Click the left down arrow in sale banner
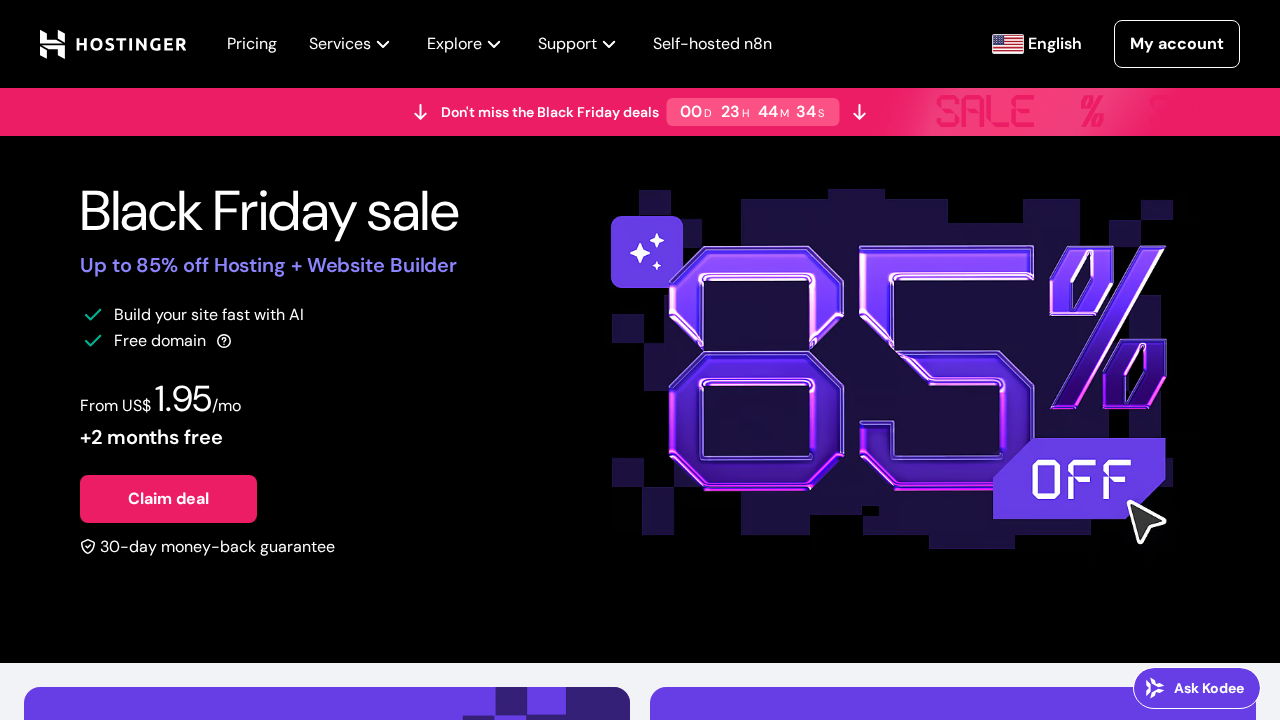Screen dimensions: 1280x720 420,112
